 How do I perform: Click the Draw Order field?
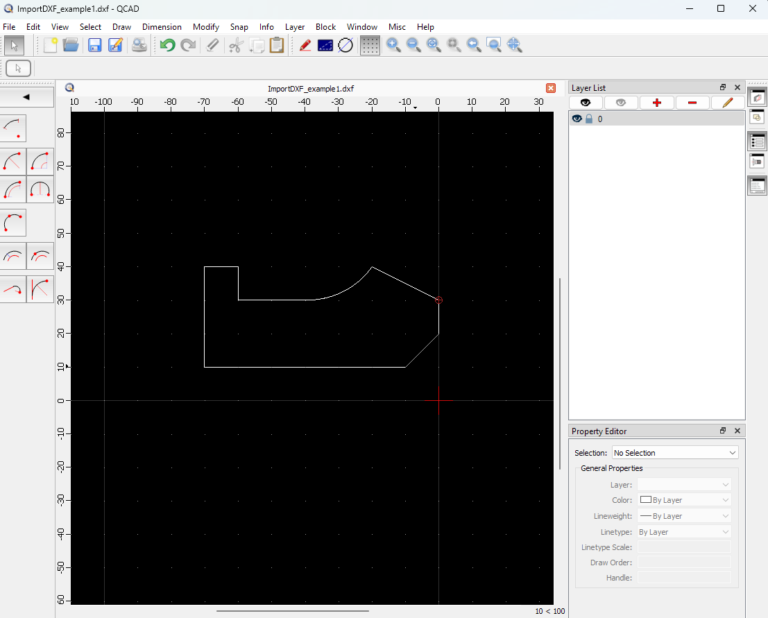(684, 563)
